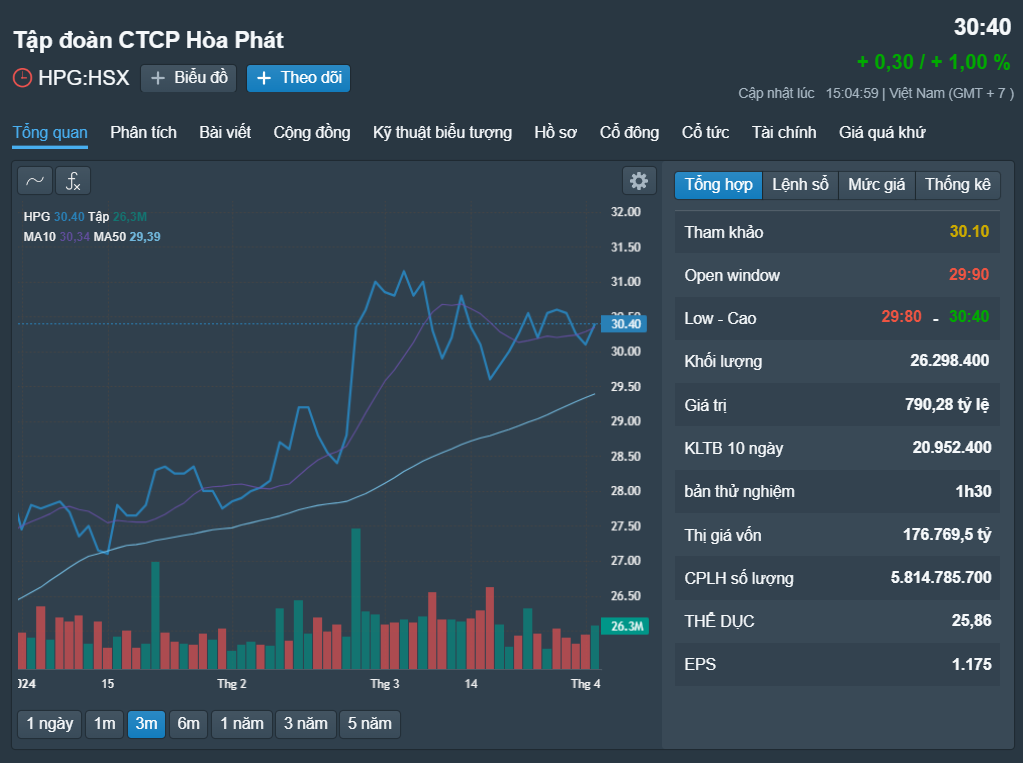Viewport: 1023px width, 763px height.
Task: Switch to the 5 năm range
Action: [x=369, y=724]
